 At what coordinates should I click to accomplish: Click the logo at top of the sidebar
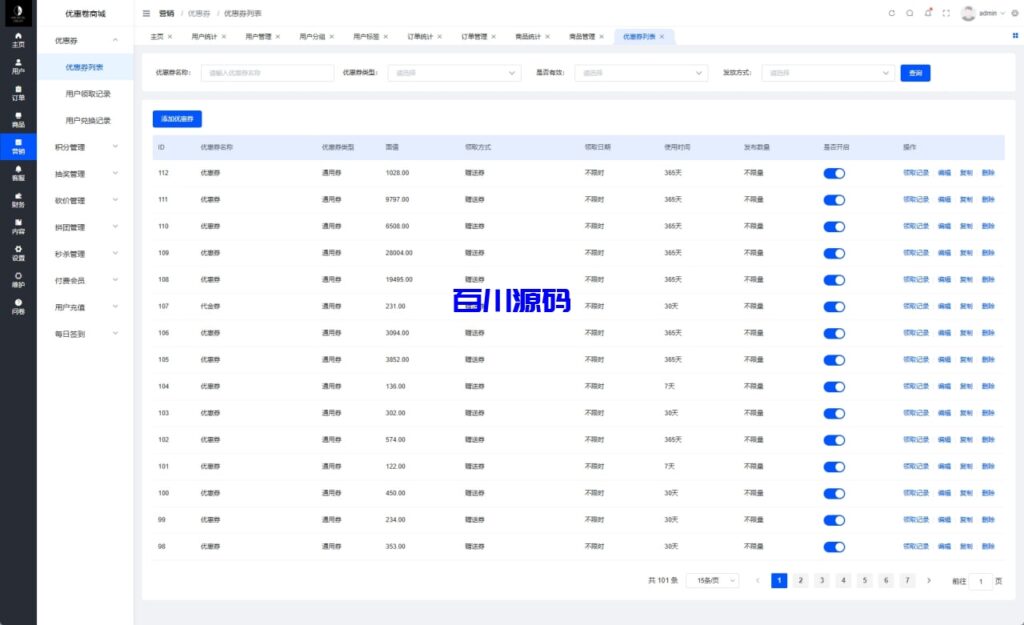click(18, 13)
